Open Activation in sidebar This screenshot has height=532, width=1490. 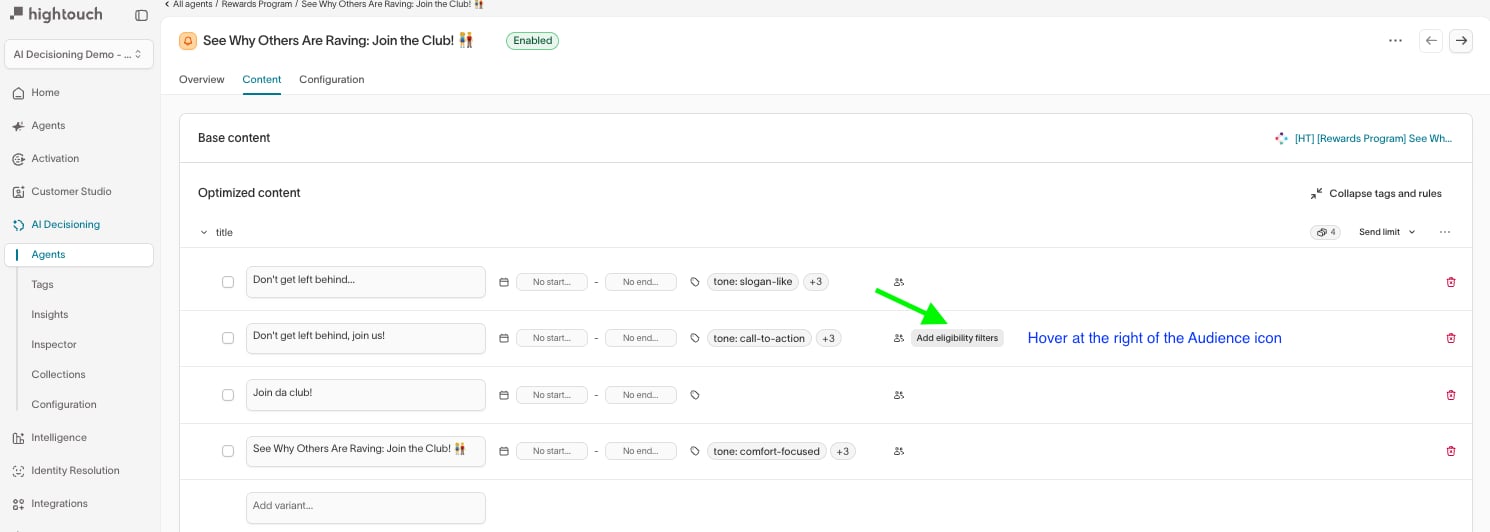55,158
